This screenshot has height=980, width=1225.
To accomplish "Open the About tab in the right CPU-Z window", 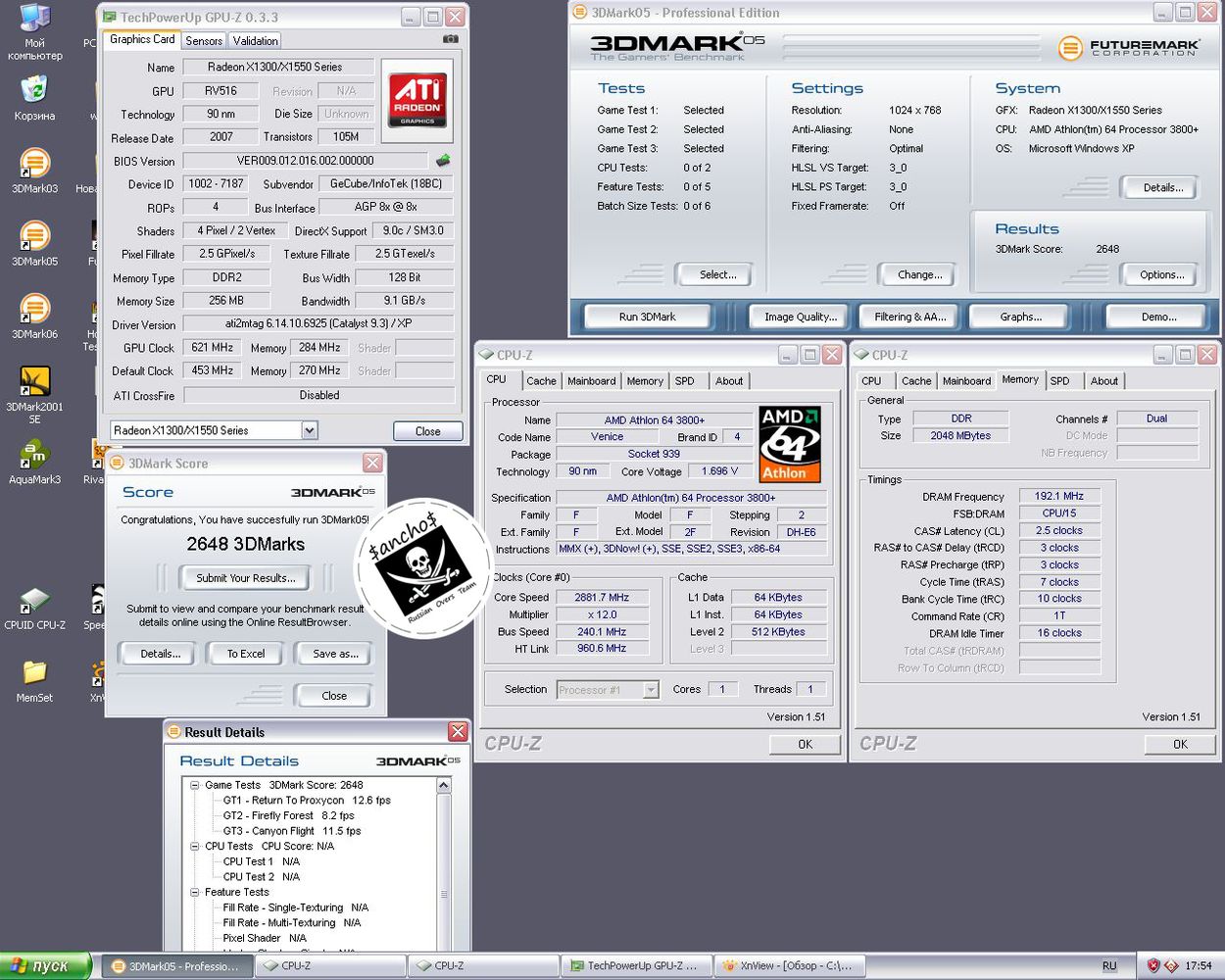I will [x=1104, y=381].
